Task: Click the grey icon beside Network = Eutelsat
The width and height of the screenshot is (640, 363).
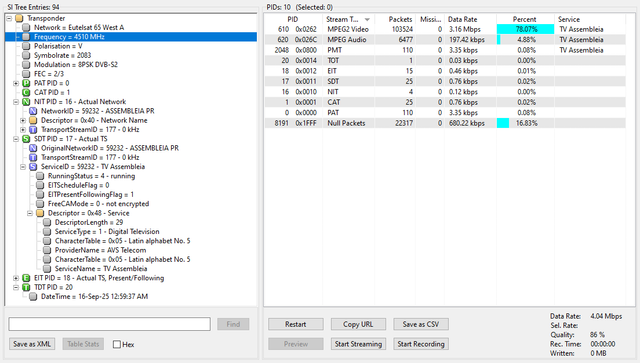Action: pos(26,27)
